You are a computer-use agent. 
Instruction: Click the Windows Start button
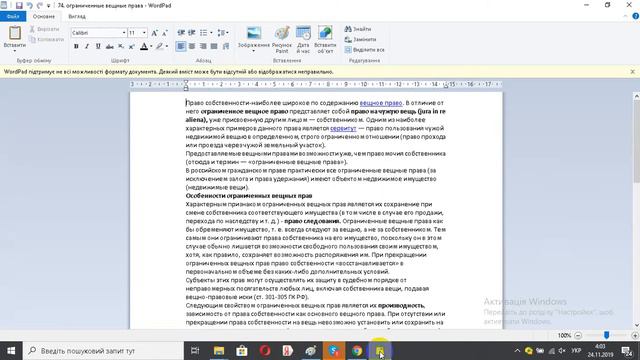[x=11, y=351]
